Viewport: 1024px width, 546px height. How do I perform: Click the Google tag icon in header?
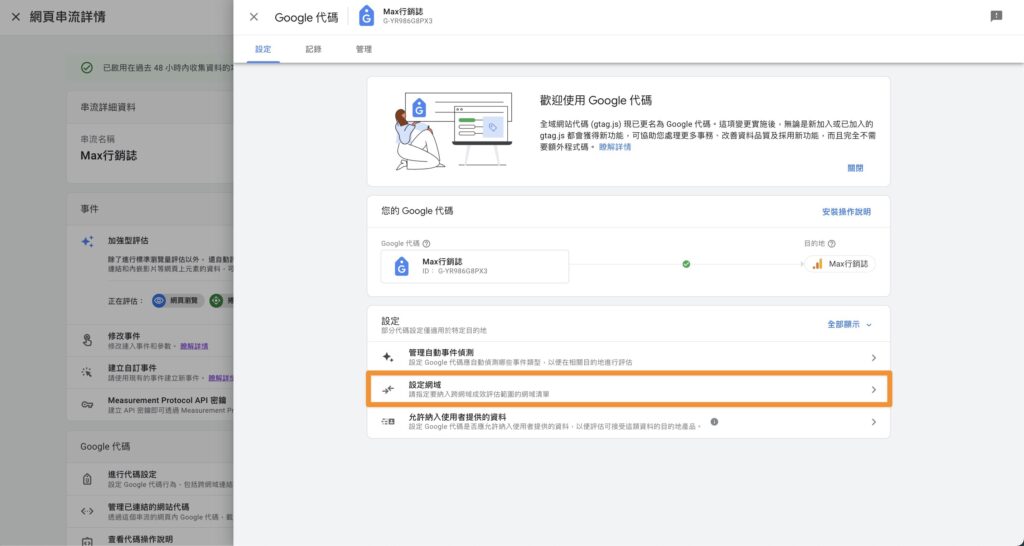(x=366, y=16)
